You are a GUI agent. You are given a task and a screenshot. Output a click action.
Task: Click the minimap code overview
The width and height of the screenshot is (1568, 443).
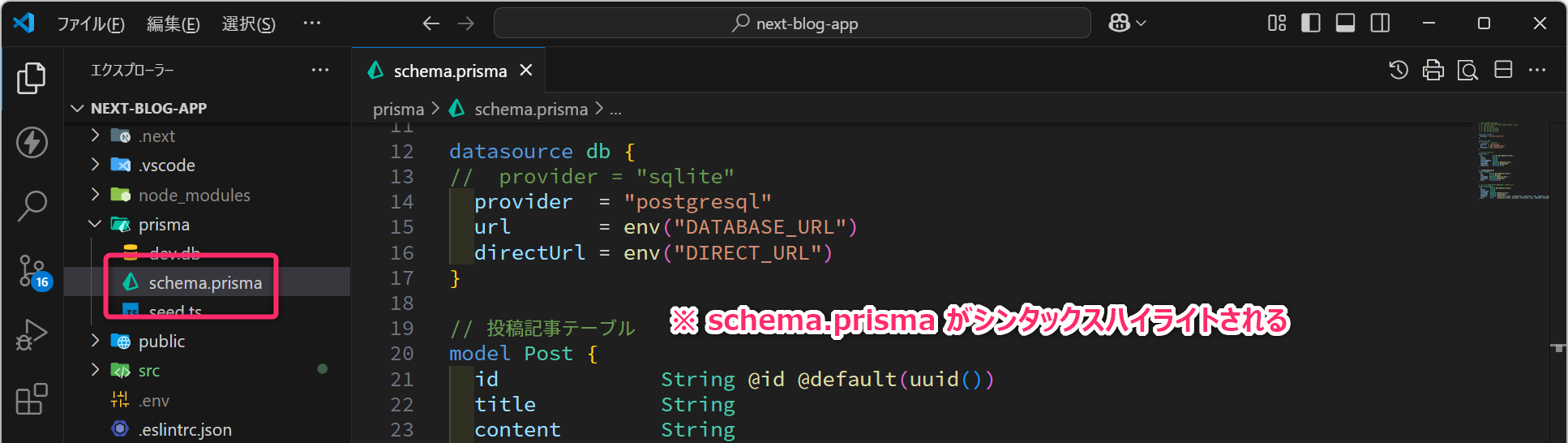click(x=1512, y=162)
